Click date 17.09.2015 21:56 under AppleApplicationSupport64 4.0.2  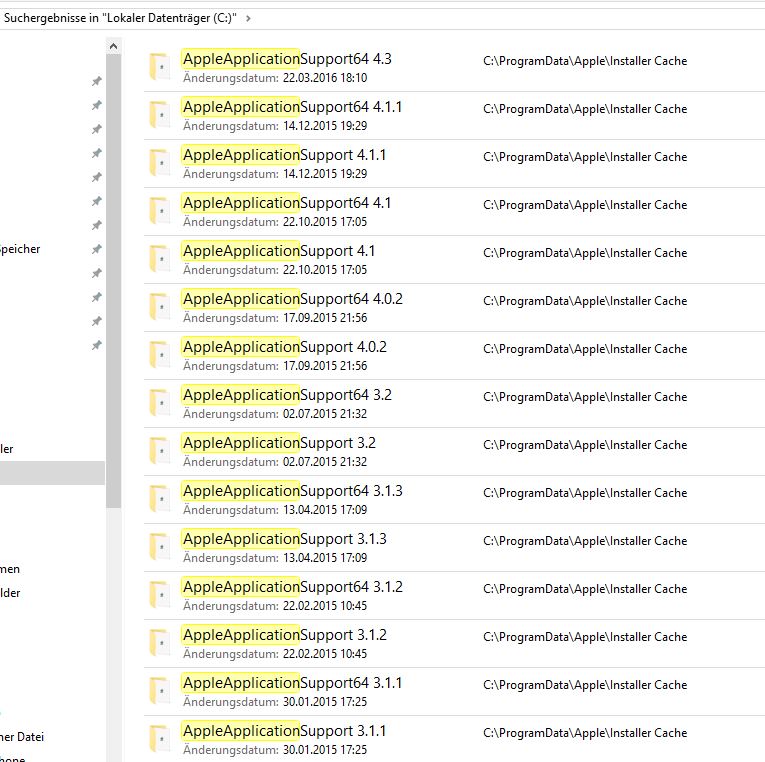click(325, 318)
